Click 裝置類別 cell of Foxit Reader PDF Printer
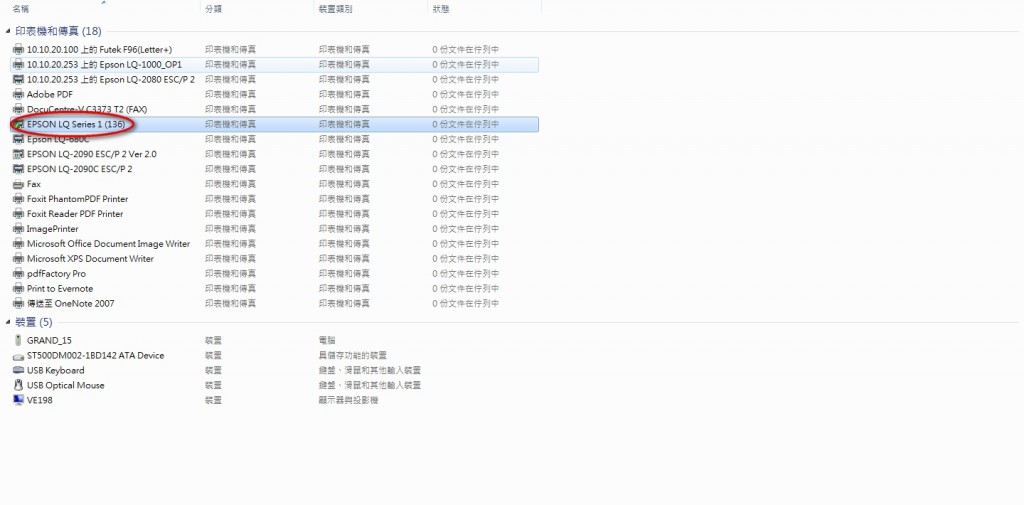Screen dimensions: 1024x505 (x=344, y=214)
